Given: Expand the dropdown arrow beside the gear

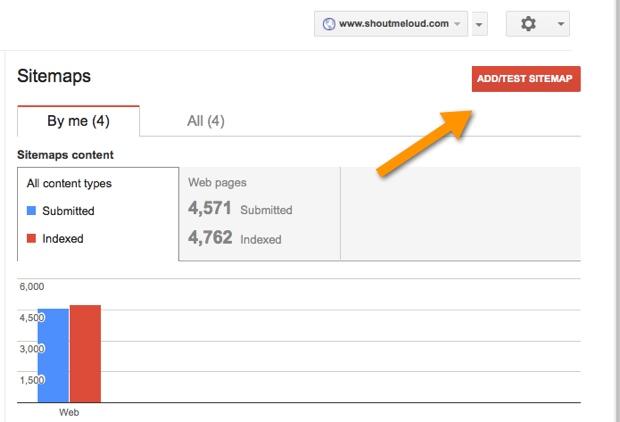Looking at the screenshot, I should click(x=561, y=24).
